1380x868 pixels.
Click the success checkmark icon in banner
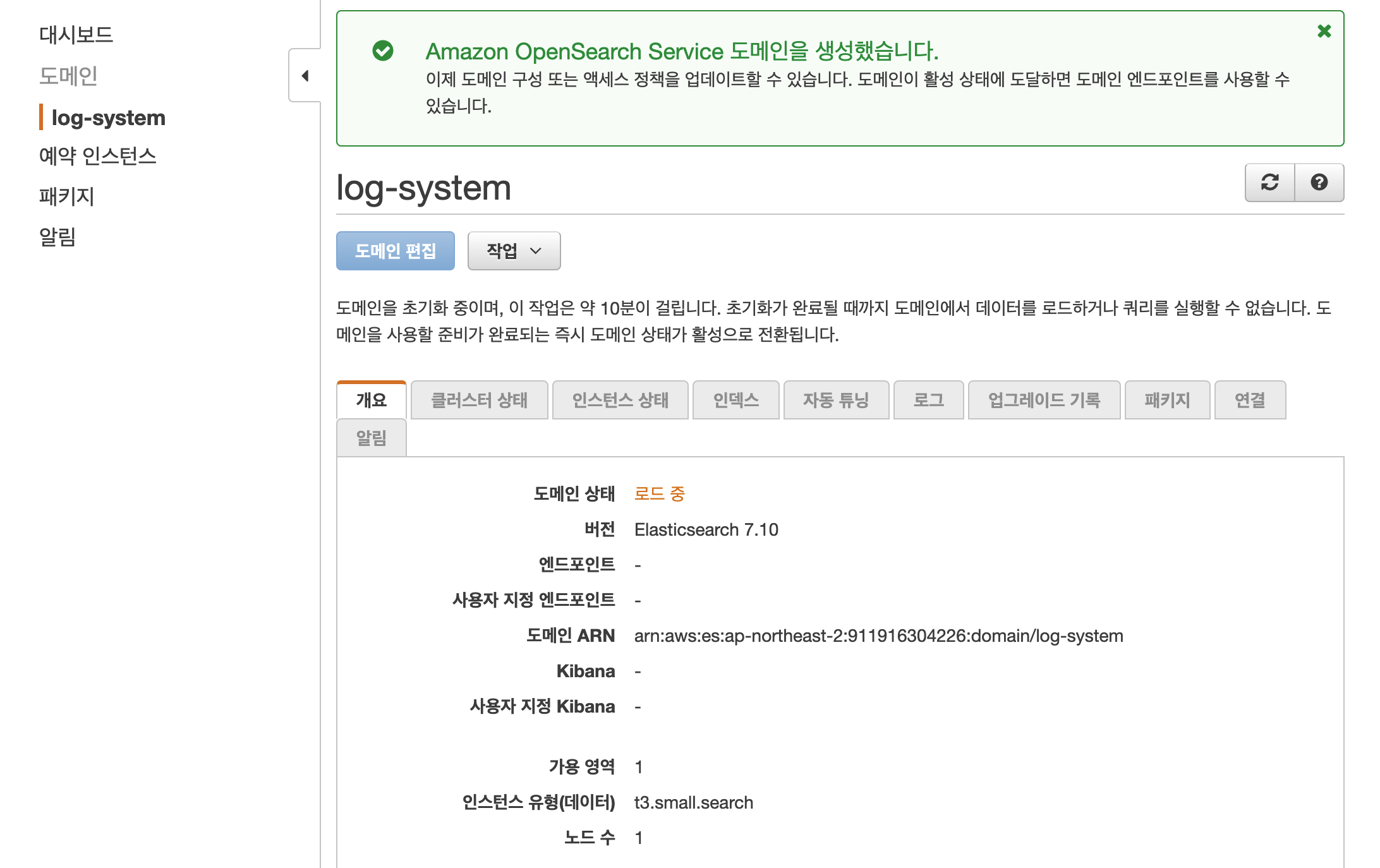tap(383, 51)
